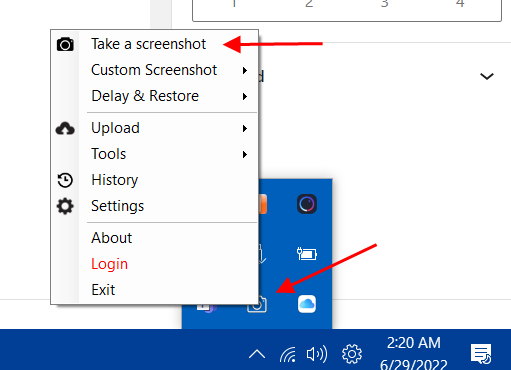
Task: Expand the Custom Screenshot submenu arrow
Action: click(245, 71)
